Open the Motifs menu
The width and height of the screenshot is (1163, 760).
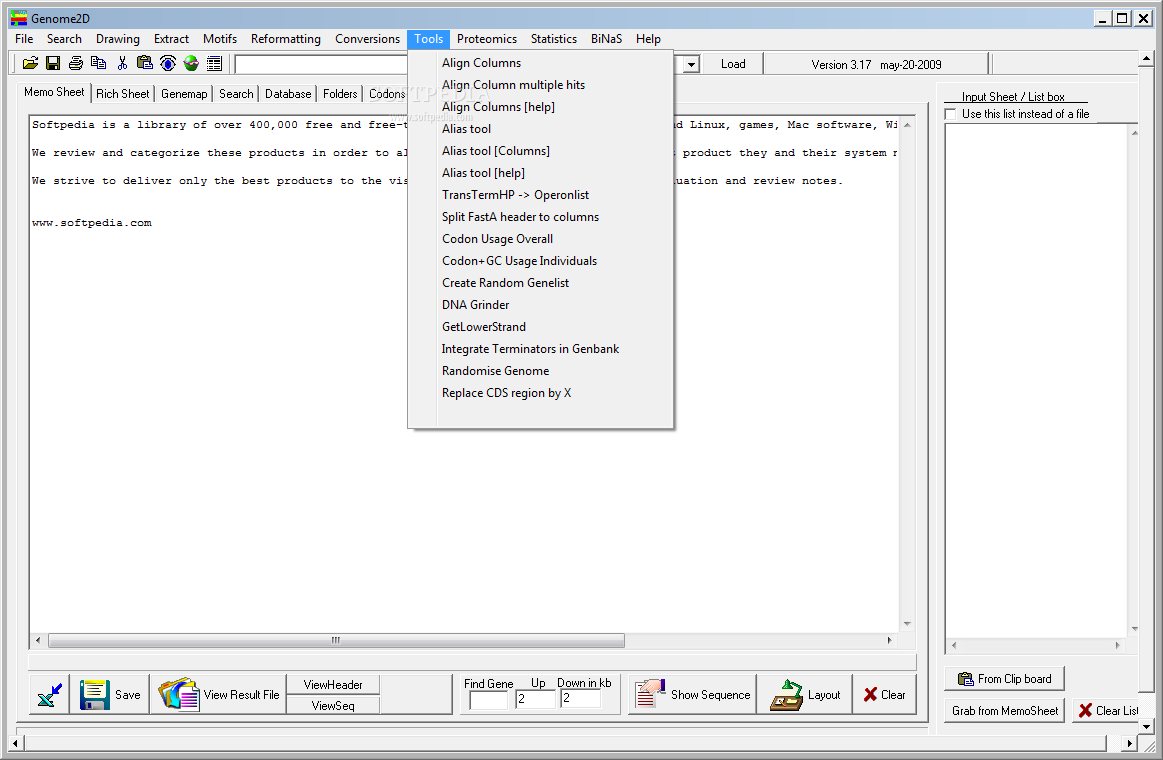tap(220, 39)
